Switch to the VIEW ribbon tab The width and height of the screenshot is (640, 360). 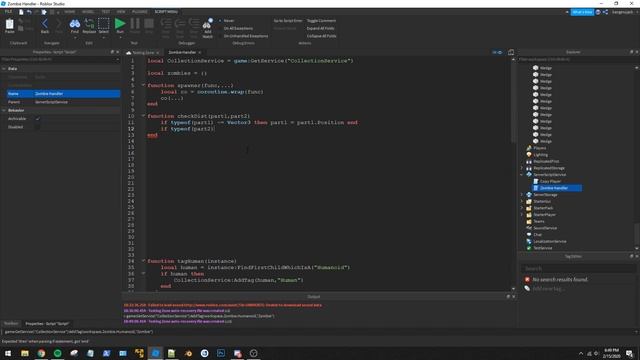(121, 12)
